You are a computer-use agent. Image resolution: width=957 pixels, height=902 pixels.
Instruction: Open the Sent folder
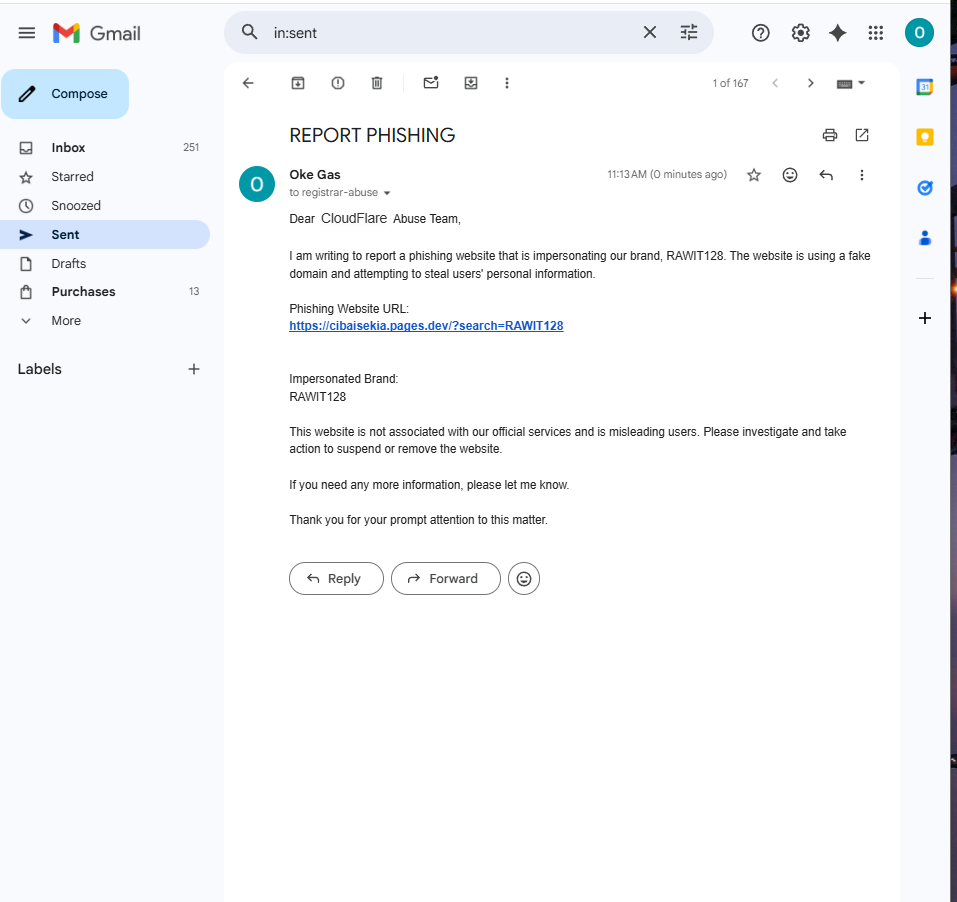tap(105, 234)
